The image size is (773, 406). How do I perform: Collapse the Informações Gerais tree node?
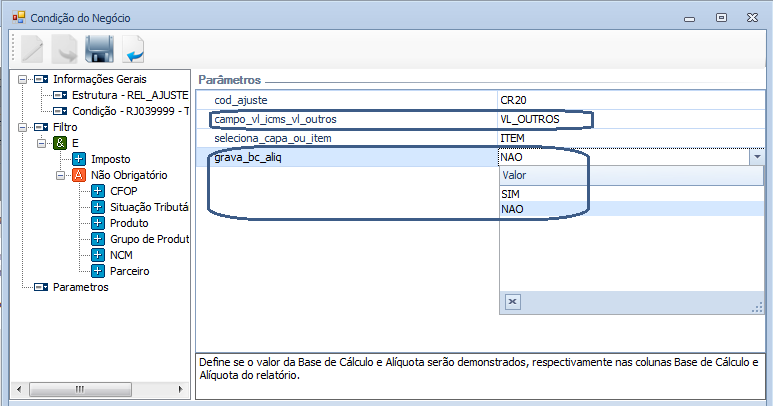pos(23,79)
